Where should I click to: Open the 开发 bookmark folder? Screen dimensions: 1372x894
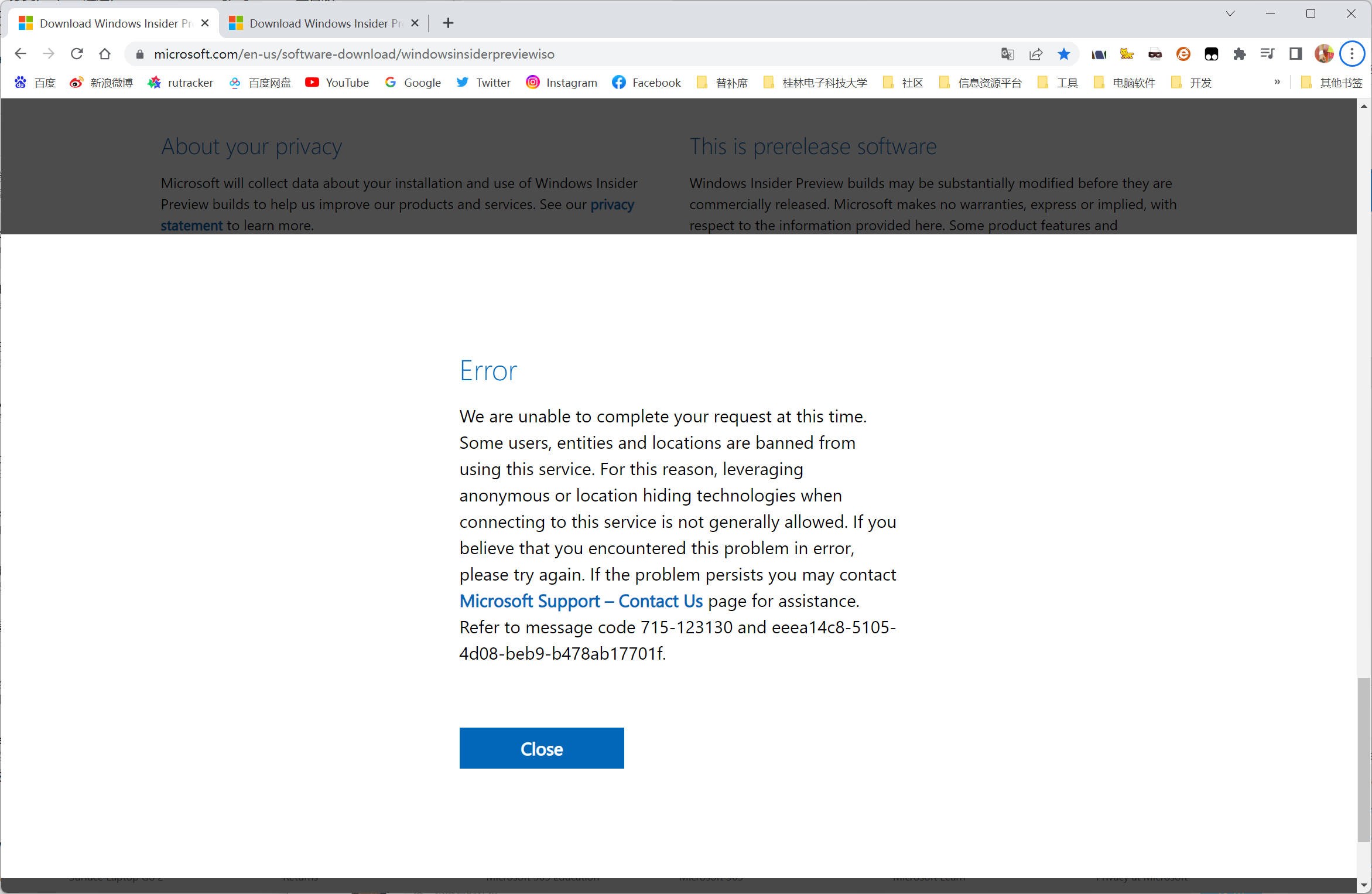pyautogui.click(x=1191, y=83)
